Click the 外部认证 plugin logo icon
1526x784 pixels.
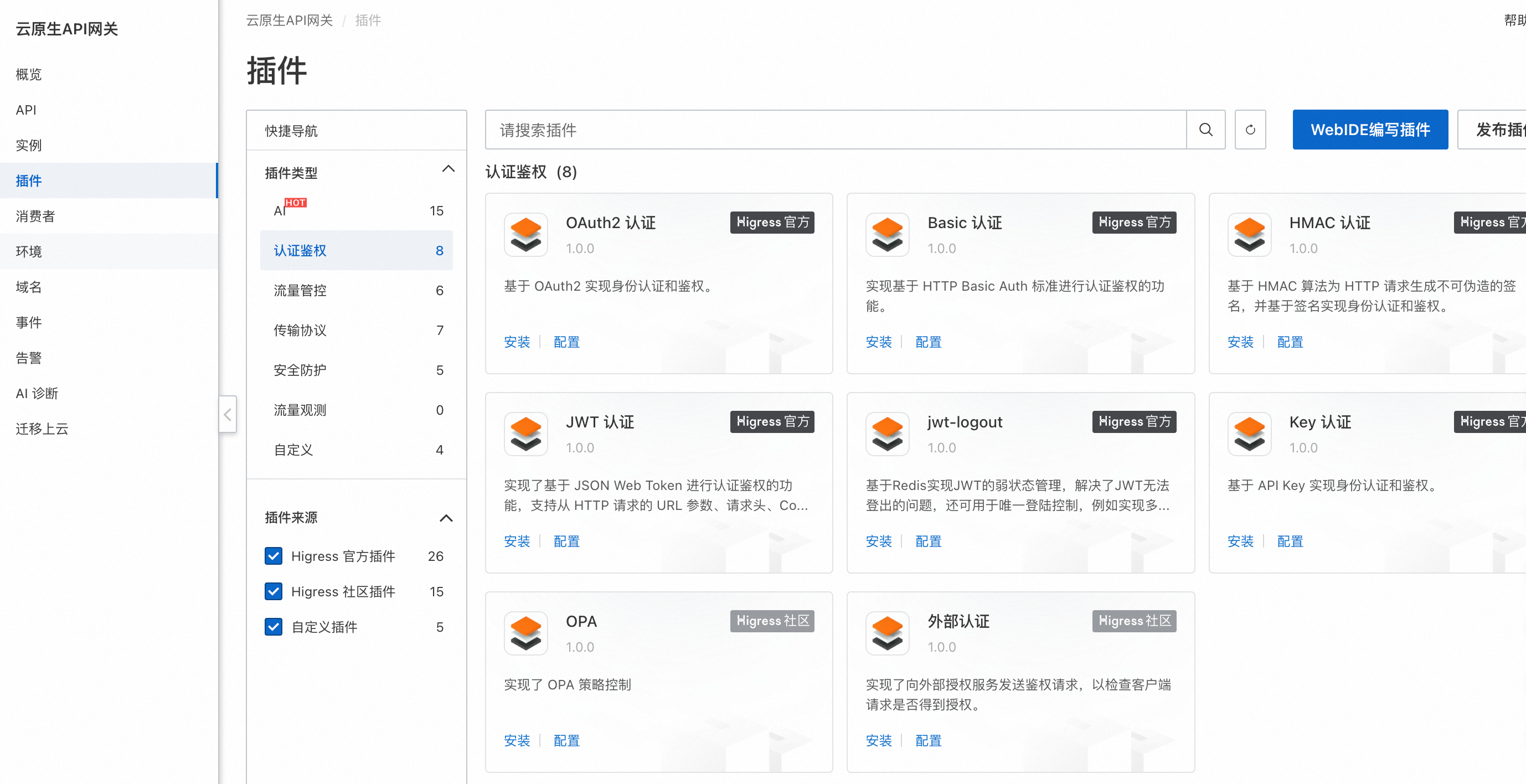887,633
